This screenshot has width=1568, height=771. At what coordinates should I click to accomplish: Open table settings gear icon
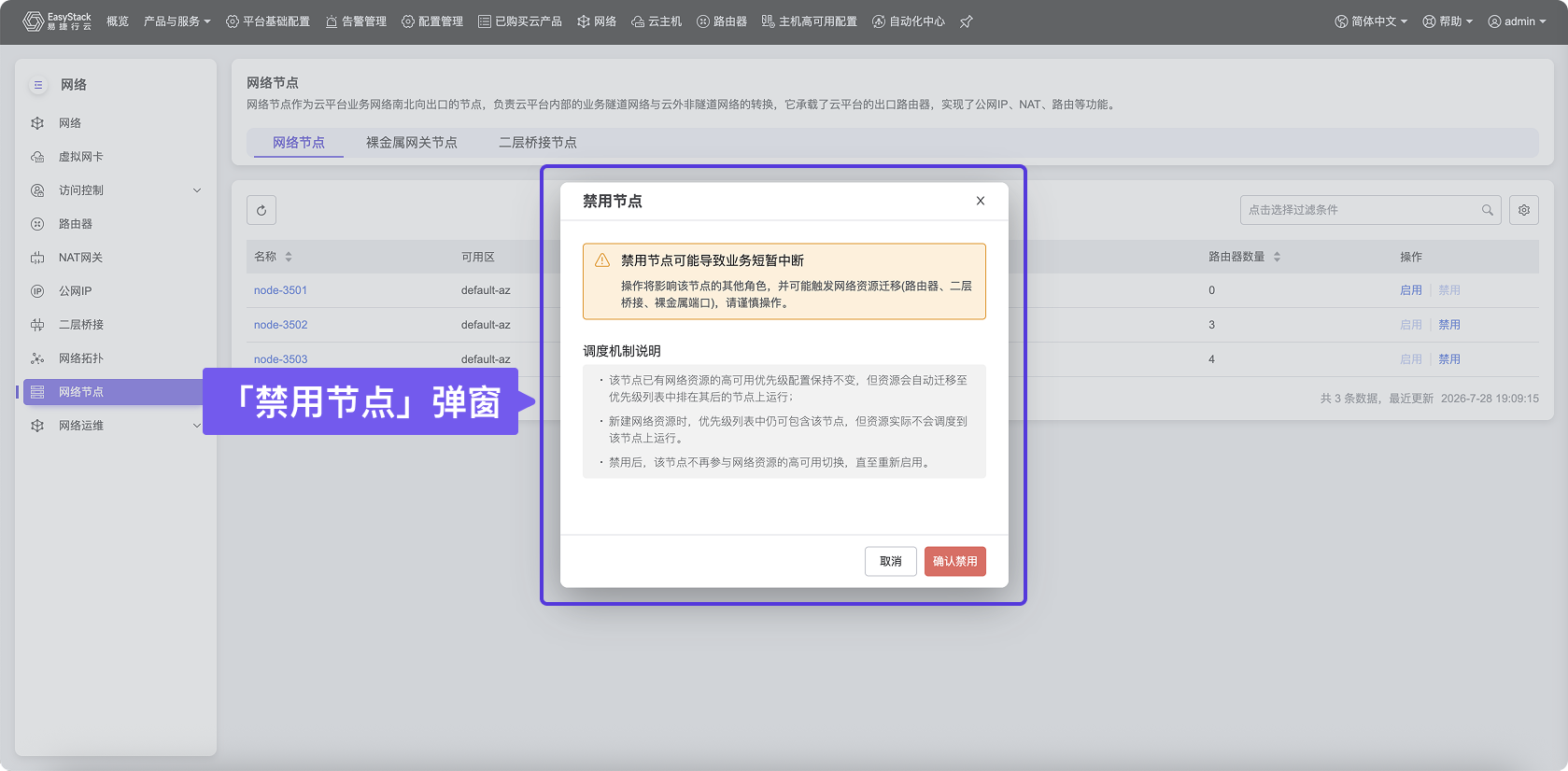[1524, 210]
